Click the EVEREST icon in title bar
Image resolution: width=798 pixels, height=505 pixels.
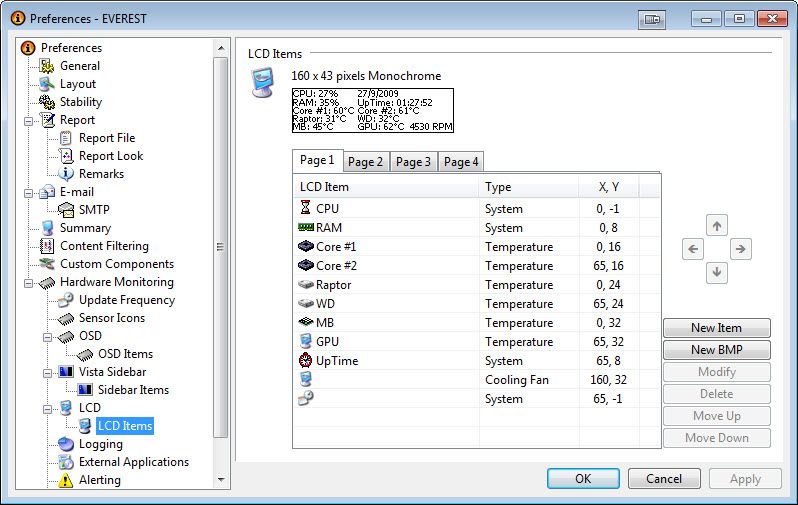coord(18,18)
